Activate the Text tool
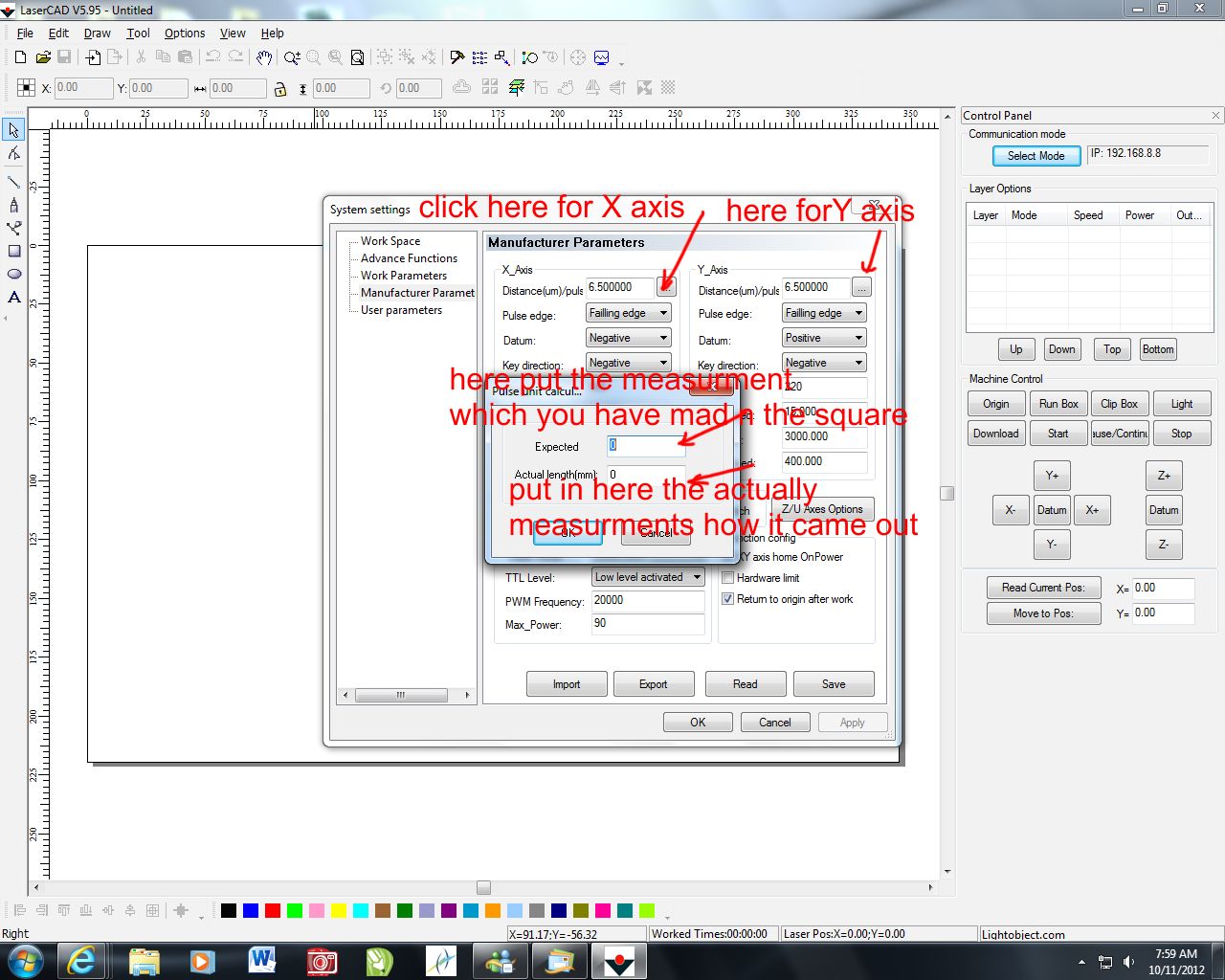This screenshot has height=980, width=1225. coord(13,298)
